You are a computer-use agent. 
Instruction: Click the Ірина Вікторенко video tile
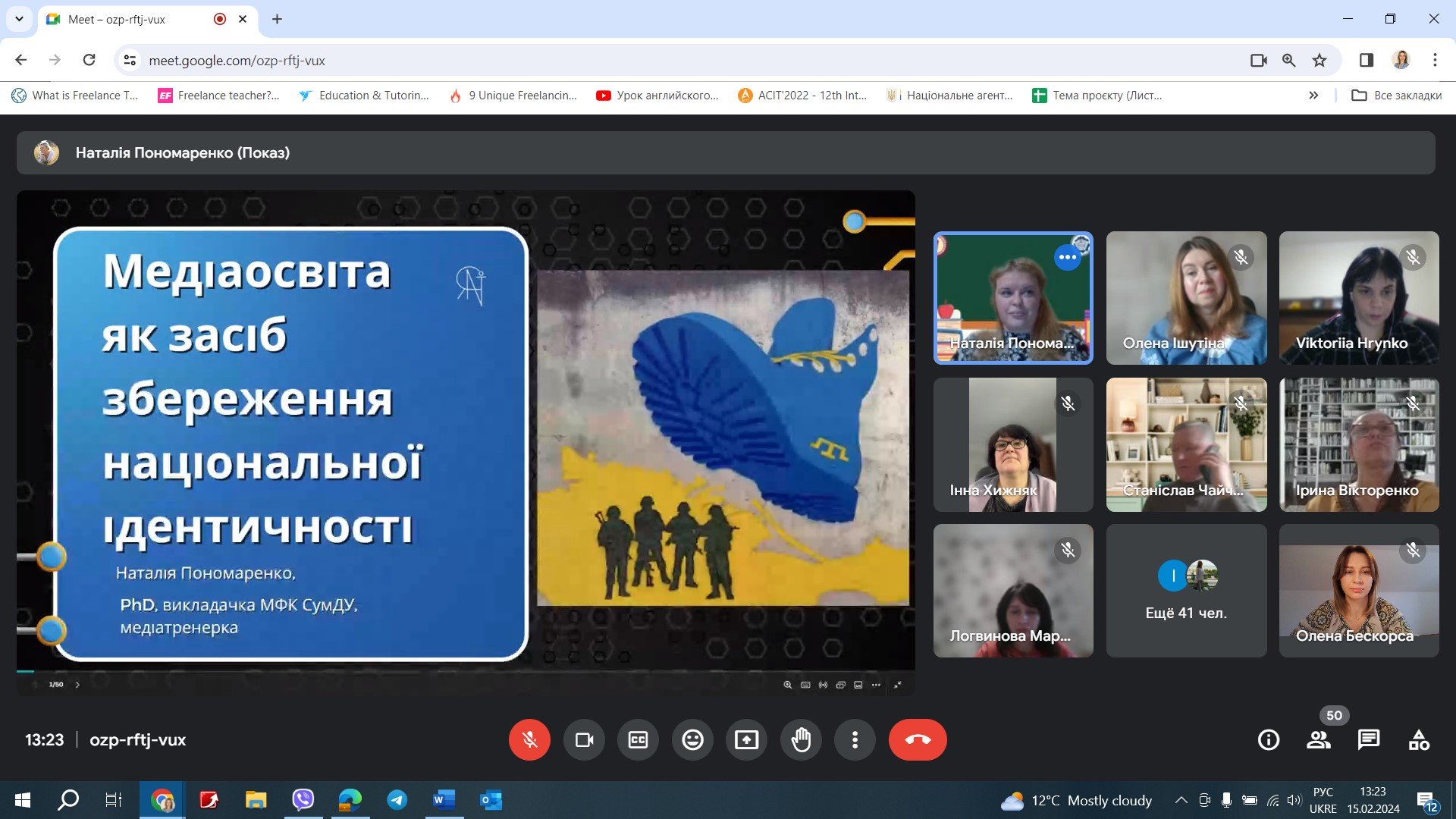(x=1359, y=444)
